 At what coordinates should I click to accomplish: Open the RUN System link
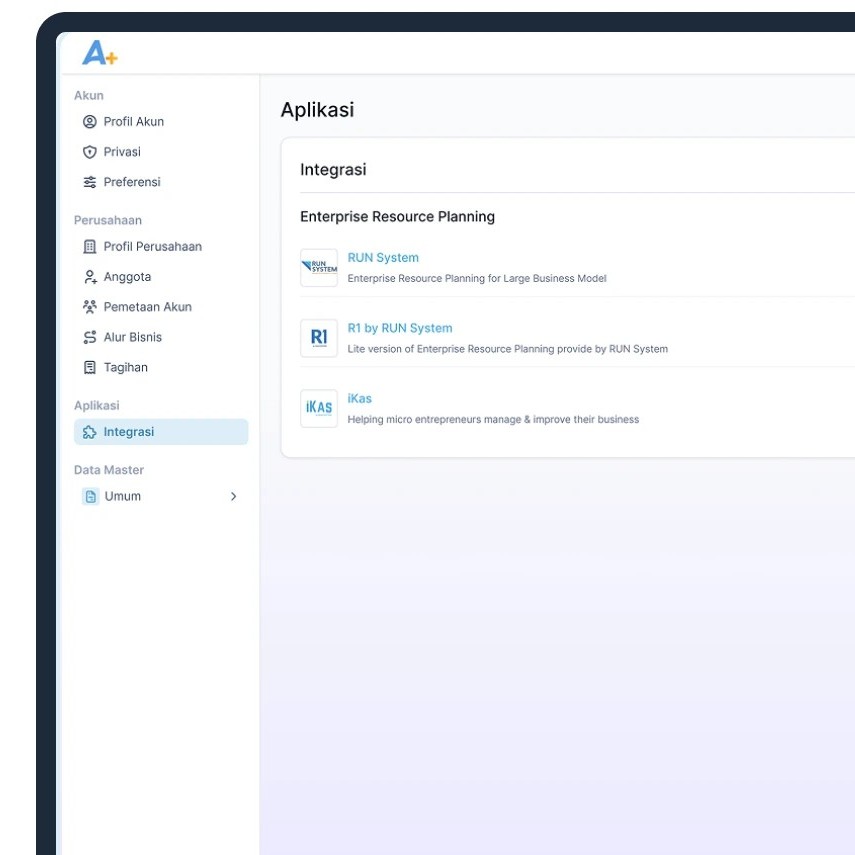pos(383,258)
